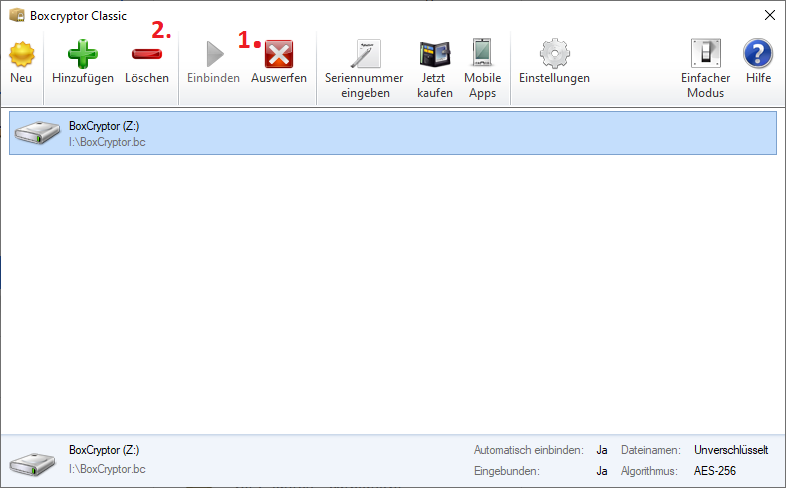Open Einstellungen gear icon

coord(554,53)
